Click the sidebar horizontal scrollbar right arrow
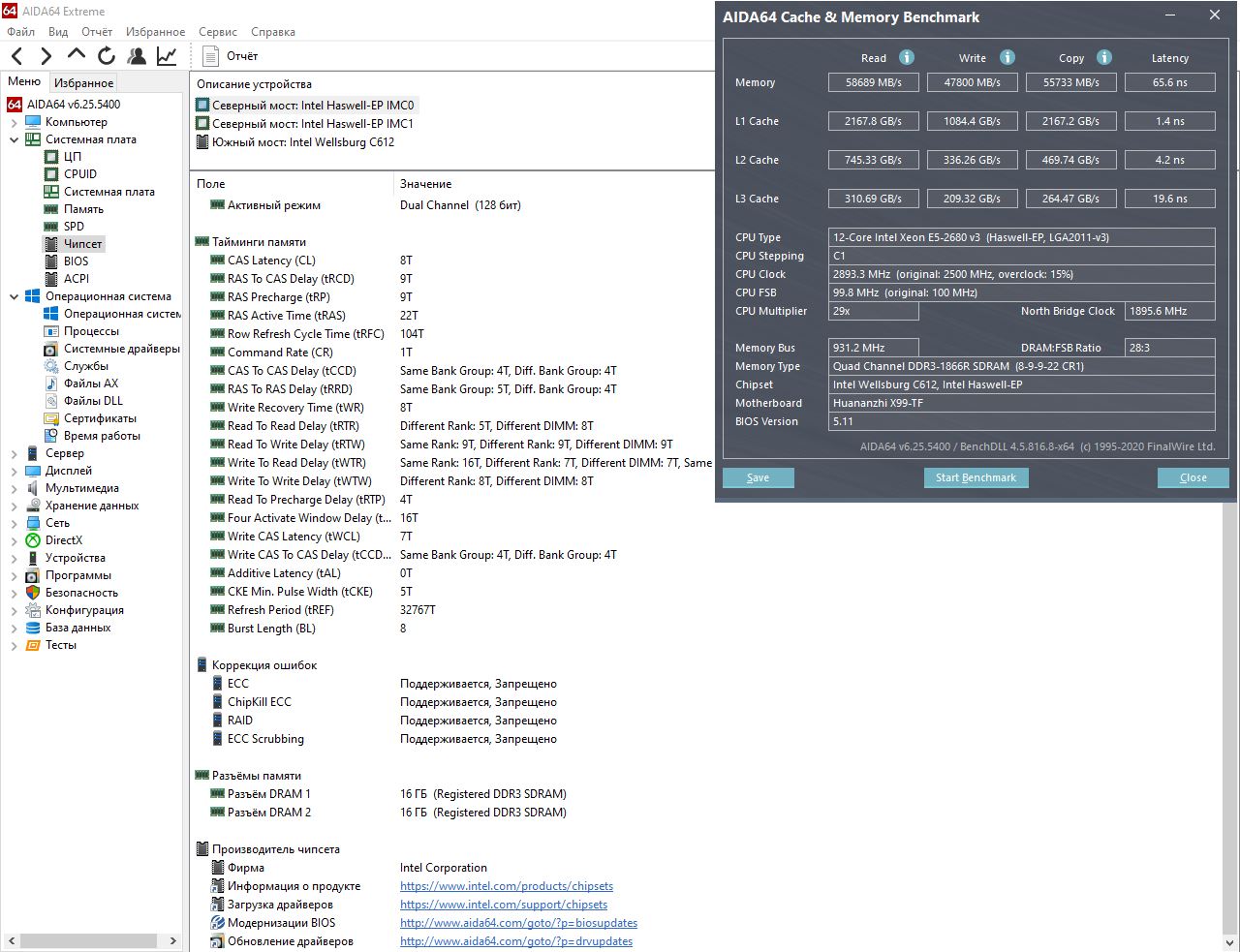Image resolution: width=1240 pixels, height=952 pixels. coord(173,940)
